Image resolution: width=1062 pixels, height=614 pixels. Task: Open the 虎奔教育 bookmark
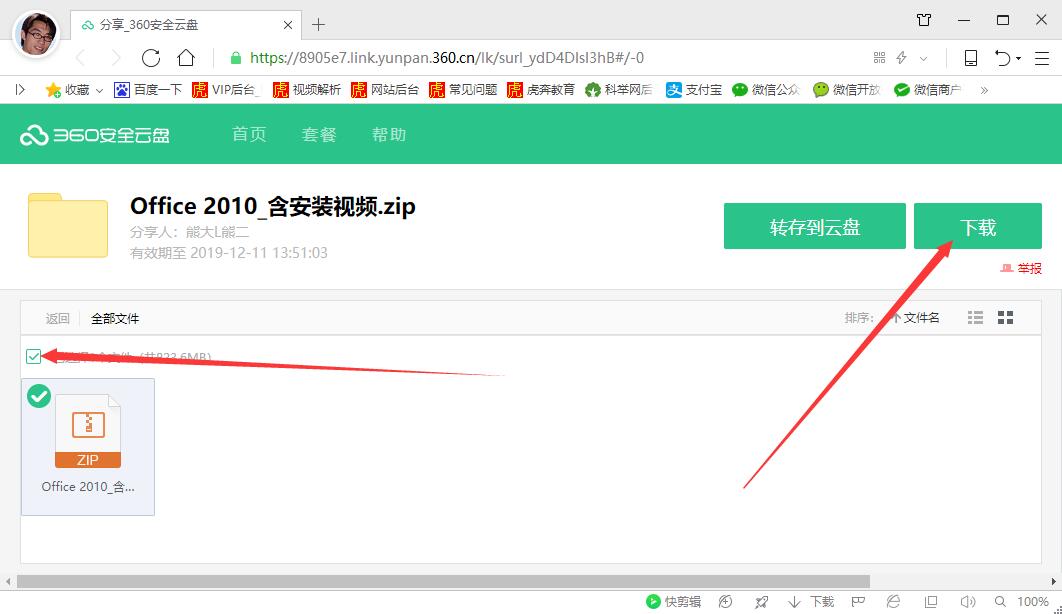click(x=540, y=89)
